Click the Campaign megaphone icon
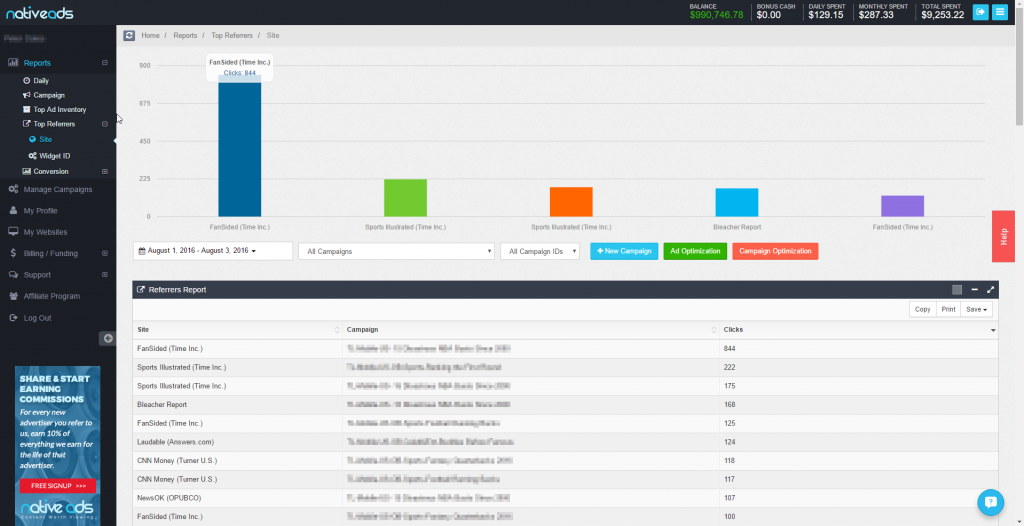Viewport: 1024px width, 526px height. 27,95
